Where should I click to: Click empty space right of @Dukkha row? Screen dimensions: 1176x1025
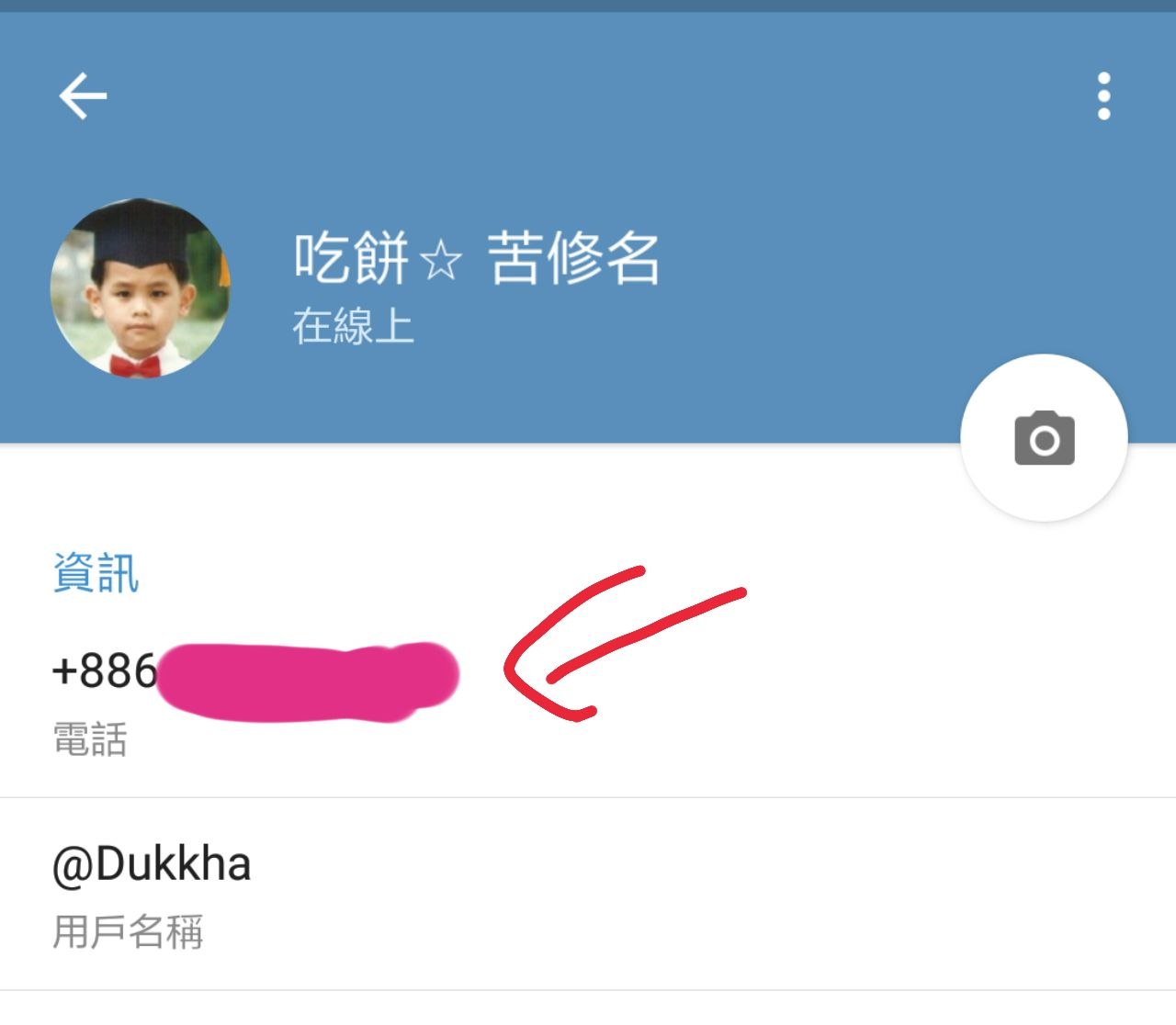pos(698,895)
